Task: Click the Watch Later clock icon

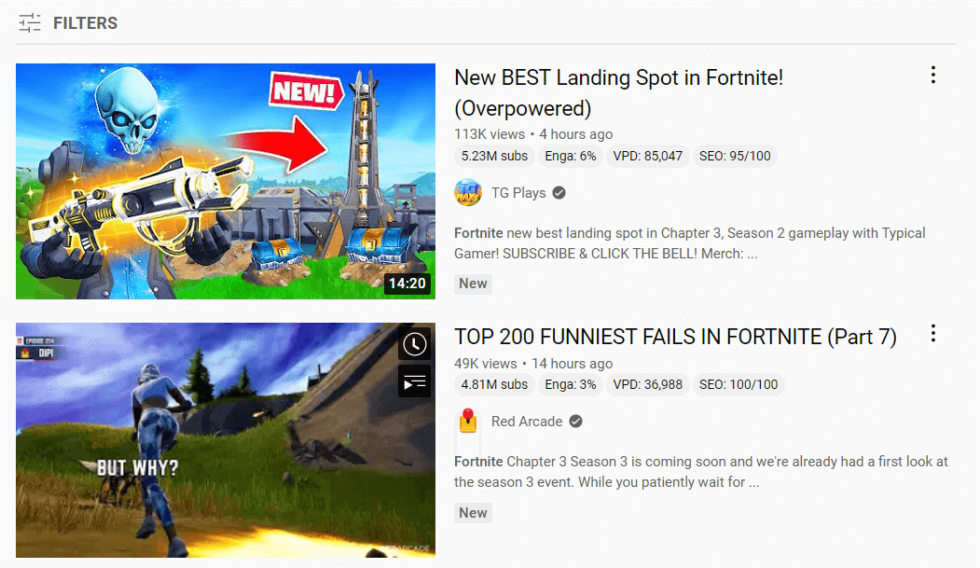Action: 414,344
